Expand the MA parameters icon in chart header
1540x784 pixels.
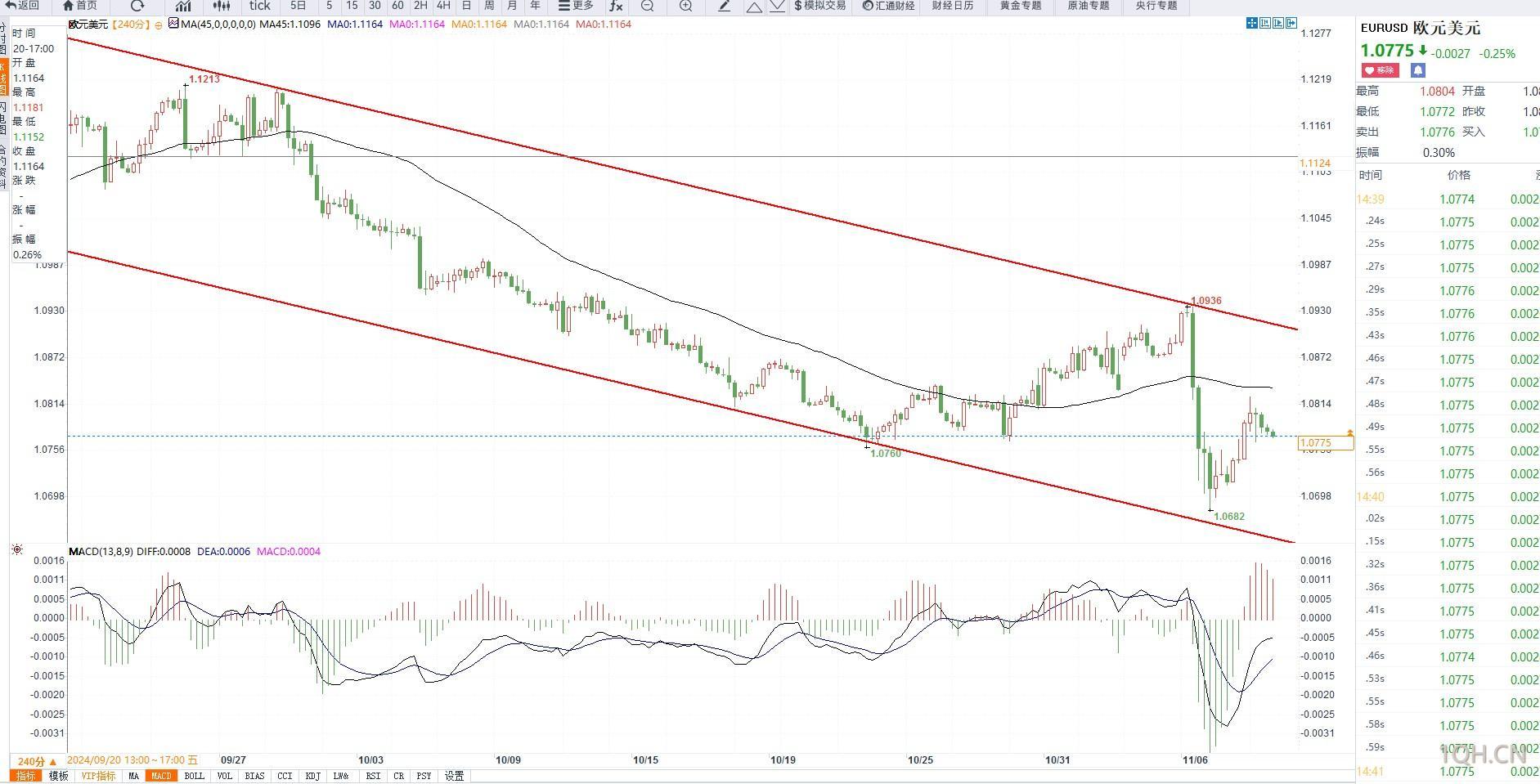(x=173, y=24)
